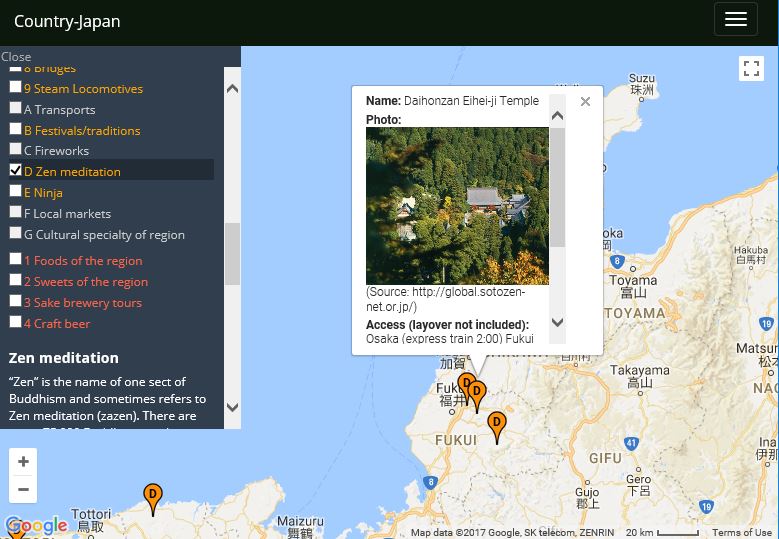Click the Google logo on map
The height and width of the screenshot is (539, 779).
pyautogui.click(x=37, y=526)
